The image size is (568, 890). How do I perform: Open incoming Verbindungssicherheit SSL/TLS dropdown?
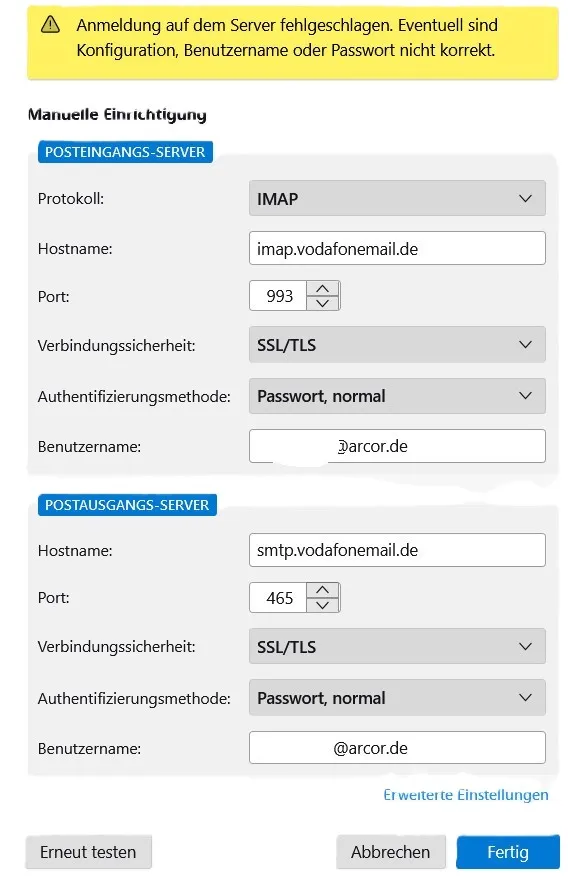[x=397, y=345]
